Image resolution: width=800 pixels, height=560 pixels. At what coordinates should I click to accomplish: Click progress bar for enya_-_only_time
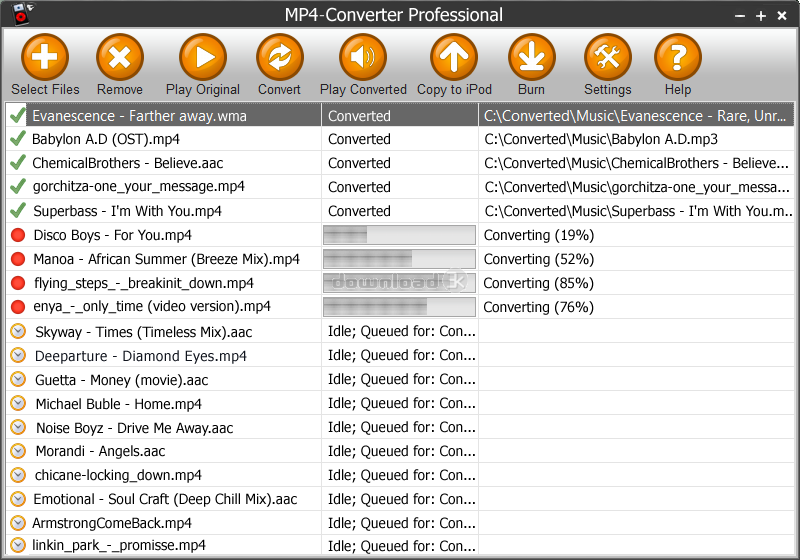[399, 307]
